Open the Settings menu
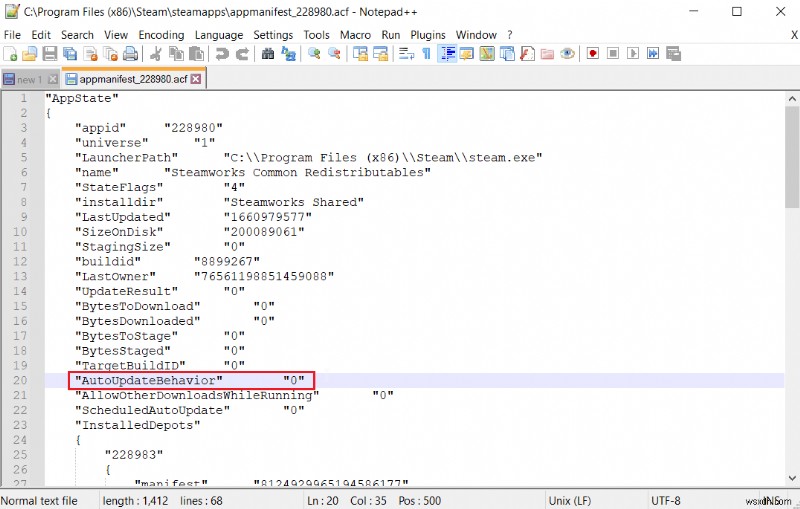The width and height of the screenshot is (800, 509). 273,35
